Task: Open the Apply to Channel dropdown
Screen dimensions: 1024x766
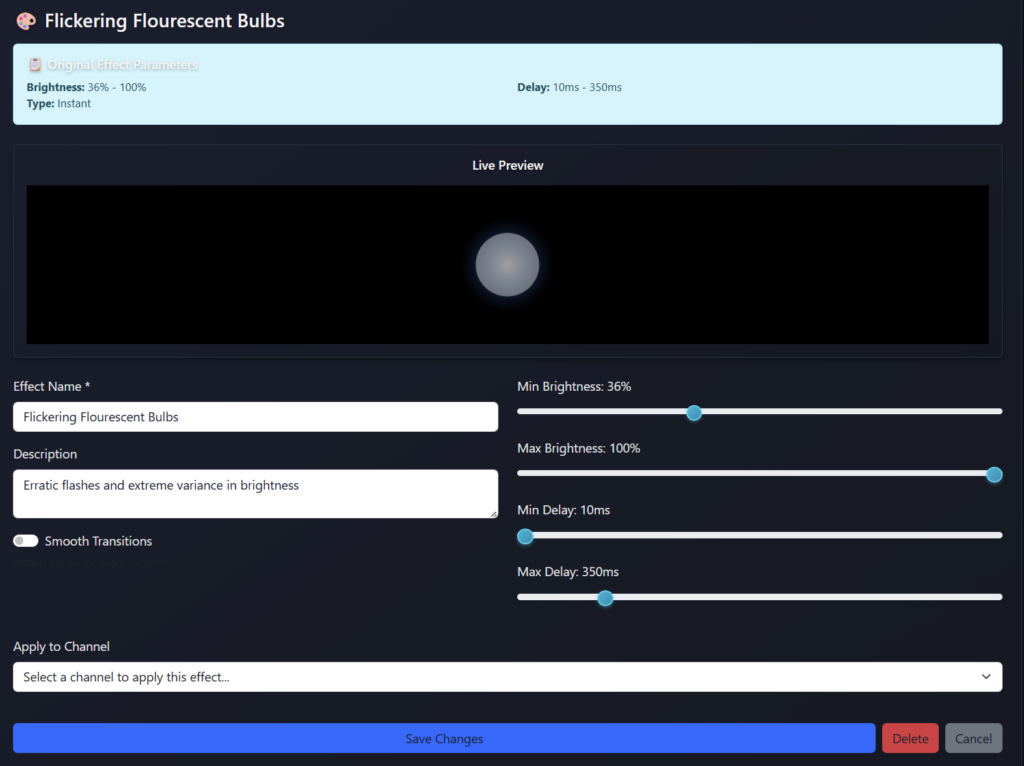Action: (x=507, y=677)
